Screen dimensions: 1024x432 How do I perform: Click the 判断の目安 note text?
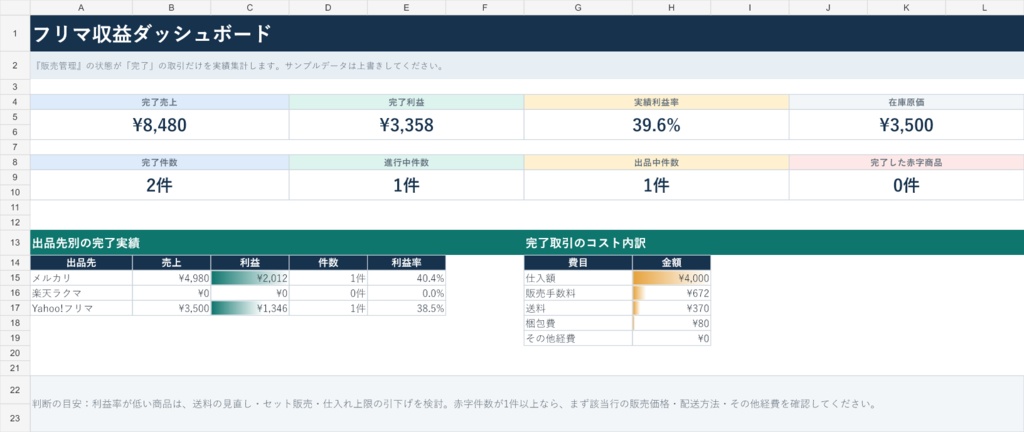coord(454,403)
